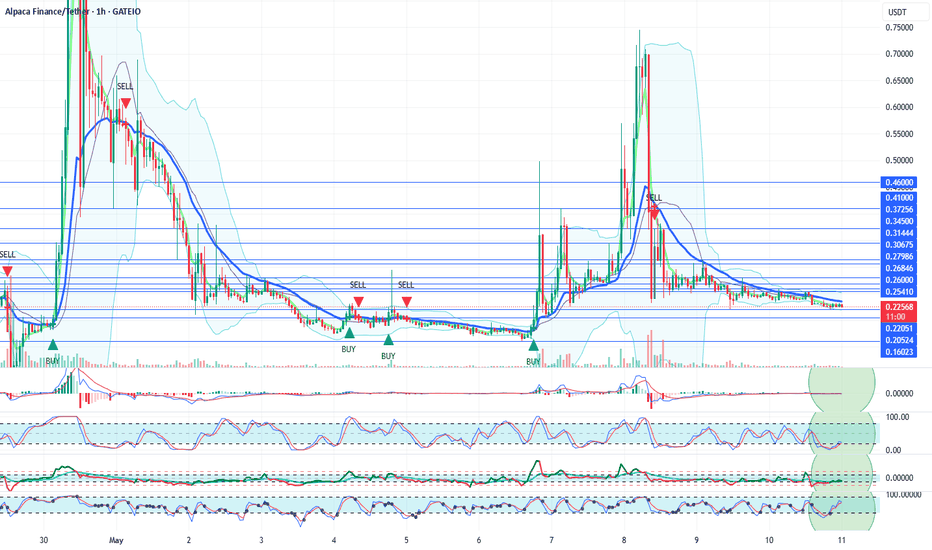Image resolution: width=932 pixels, height=550 pixels.
Task: Click the SELL arrow at chart's left edge
Action: click(7, 271)
